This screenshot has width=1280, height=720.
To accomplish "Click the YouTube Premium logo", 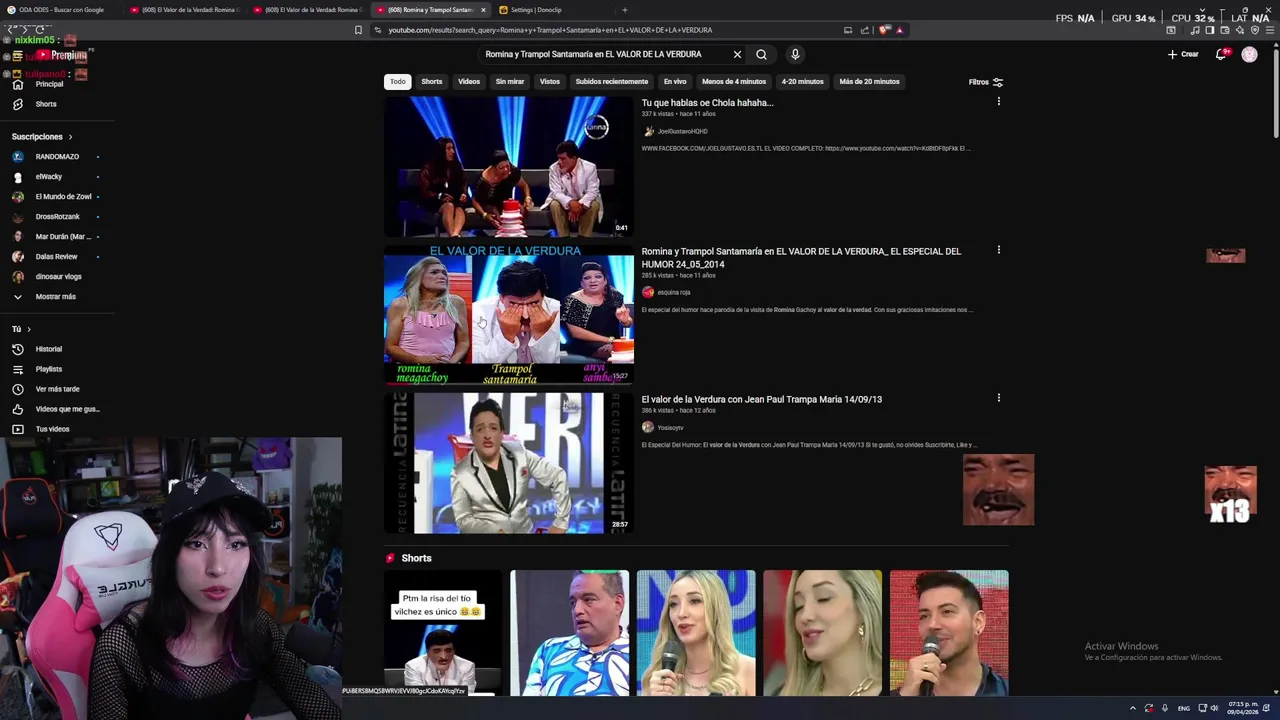I will click(x=60, y=55).
